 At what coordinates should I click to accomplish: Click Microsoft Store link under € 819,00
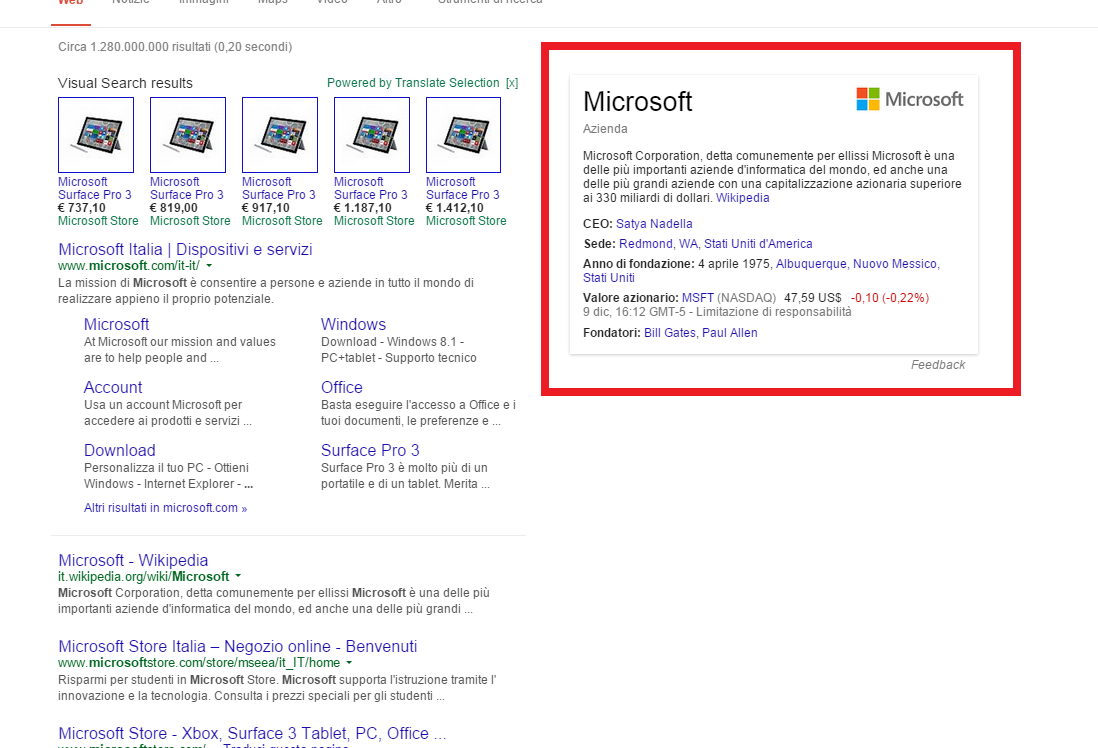190,221
